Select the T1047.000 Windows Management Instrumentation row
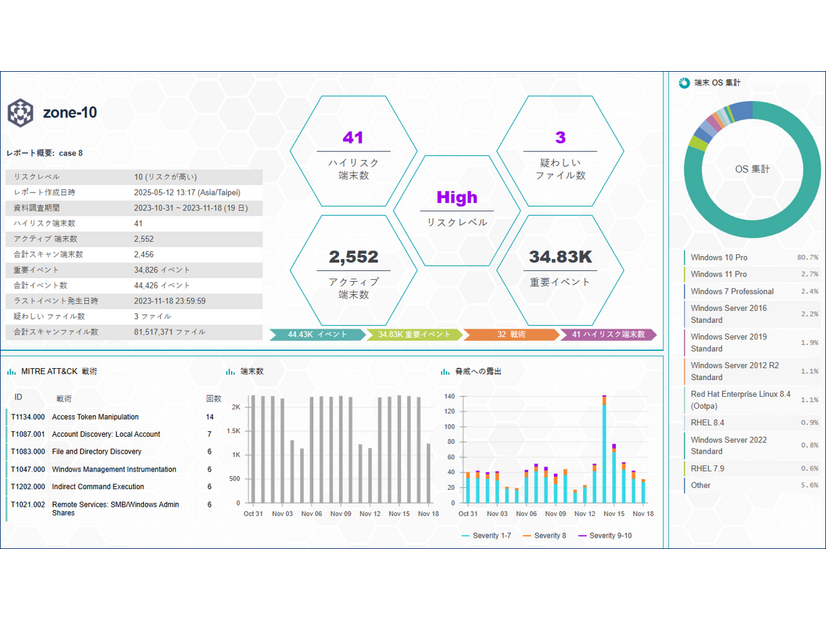 (113, 469)
